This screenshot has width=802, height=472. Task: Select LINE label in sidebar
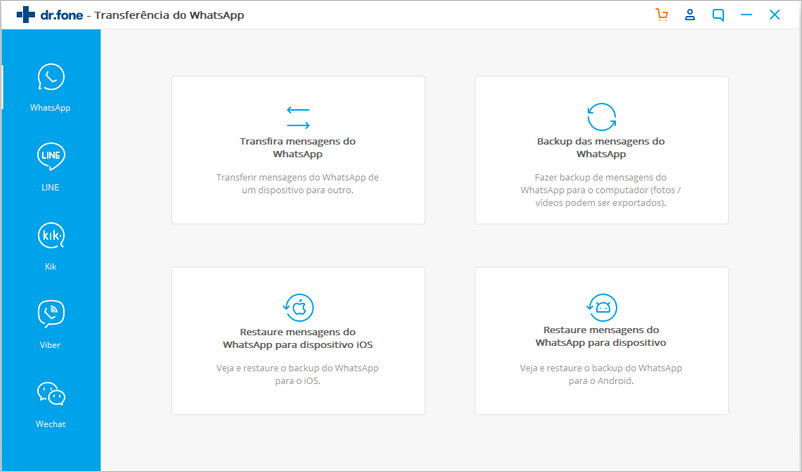(50, 187)
